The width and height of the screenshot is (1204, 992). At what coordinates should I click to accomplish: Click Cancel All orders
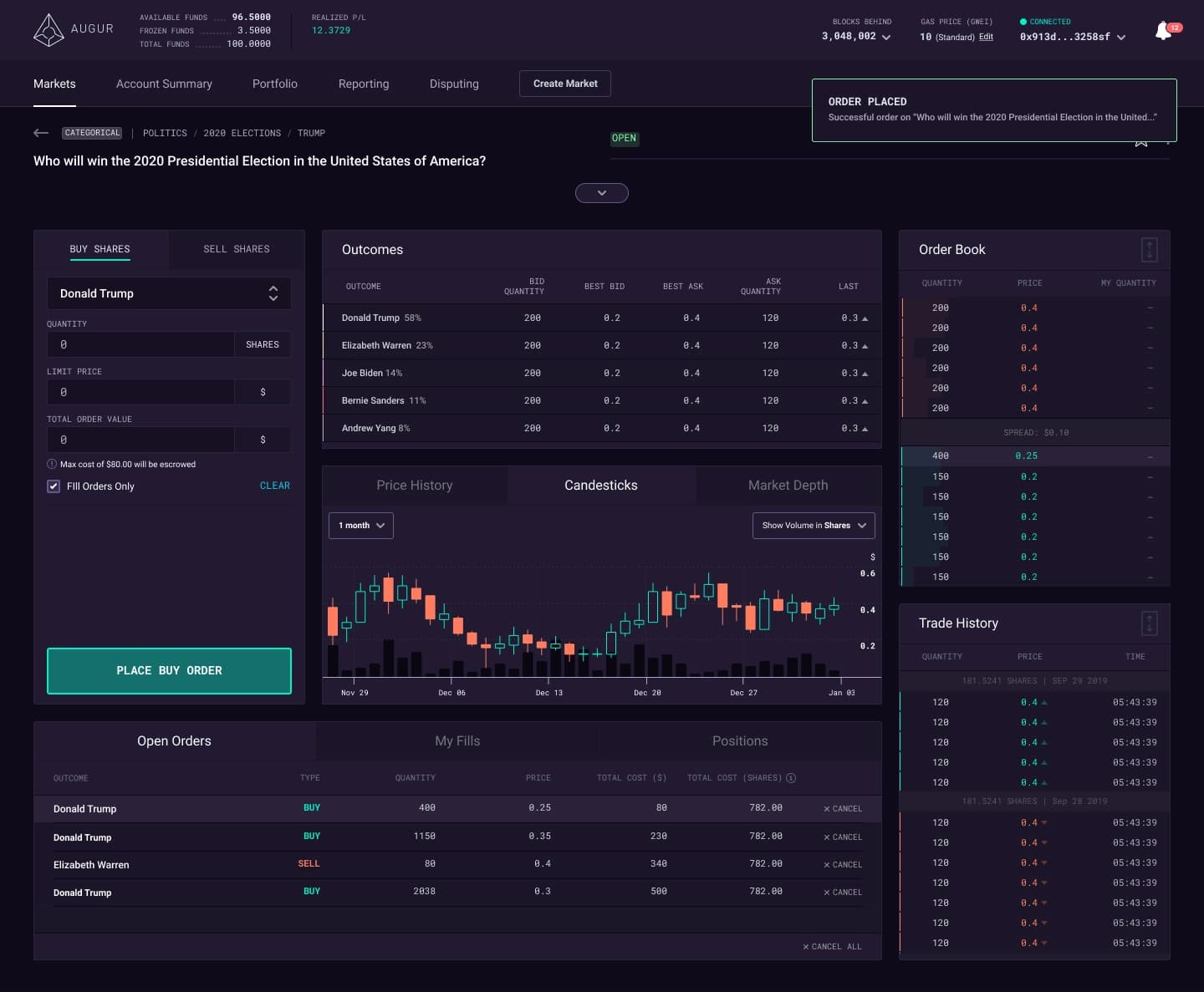(x=832, y=947)
